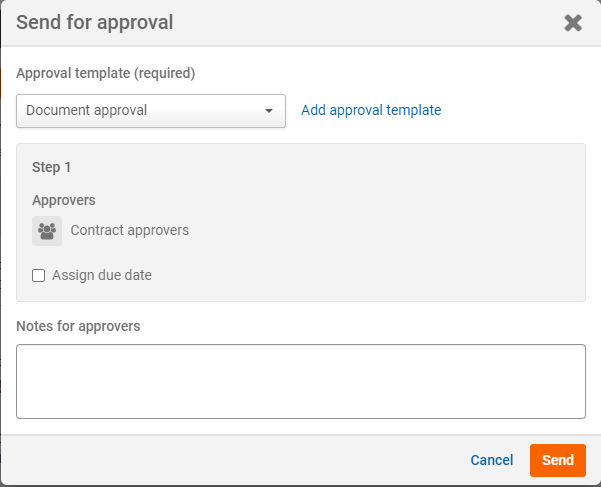Open the Approval template dropdown arrow
This screenshot has width=601, height=487.
tap(269, 111)
